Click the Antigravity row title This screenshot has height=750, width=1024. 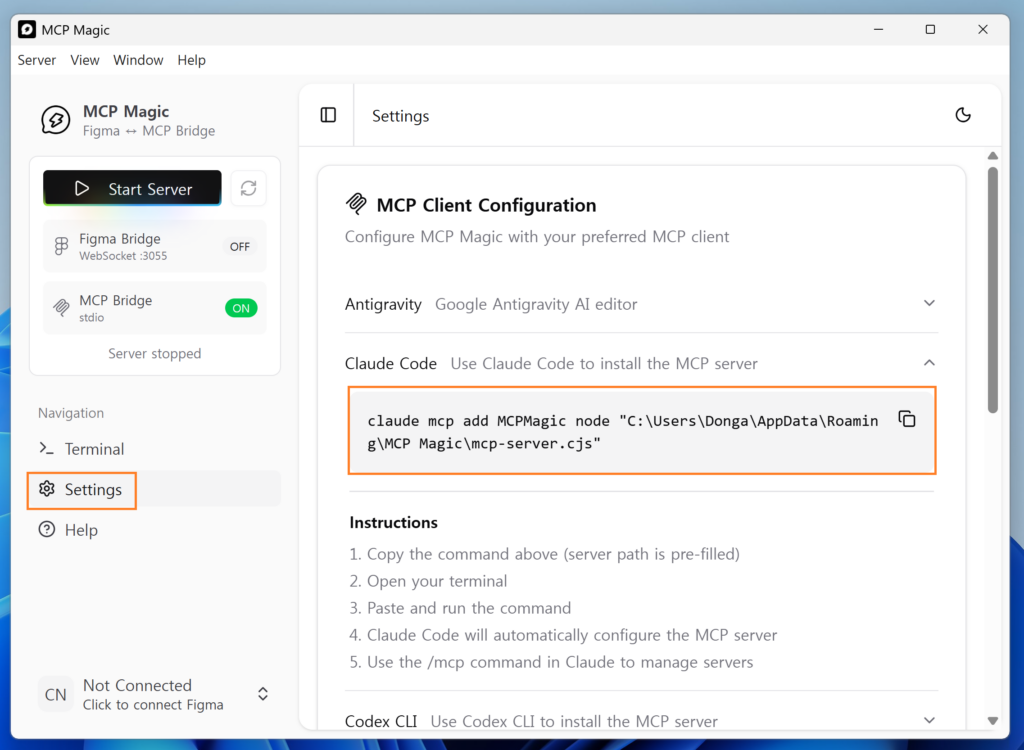[383, 304]
